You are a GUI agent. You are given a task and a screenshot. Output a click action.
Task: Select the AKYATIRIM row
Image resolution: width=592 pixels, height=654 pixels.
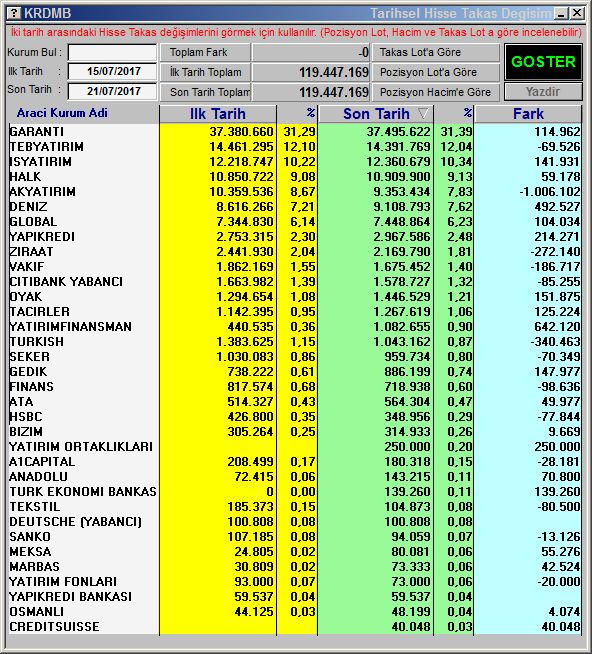click(x=295, y=192)
